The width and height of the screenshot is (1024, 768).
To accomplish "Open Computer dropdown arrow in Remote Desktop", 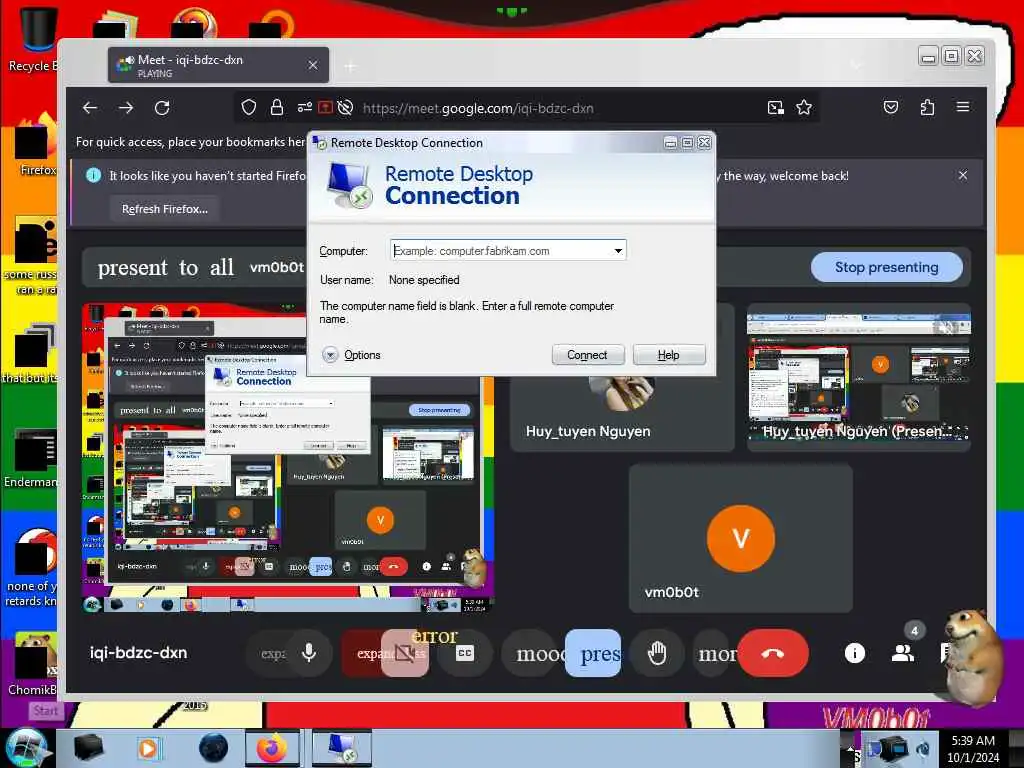I will [618, 251].
